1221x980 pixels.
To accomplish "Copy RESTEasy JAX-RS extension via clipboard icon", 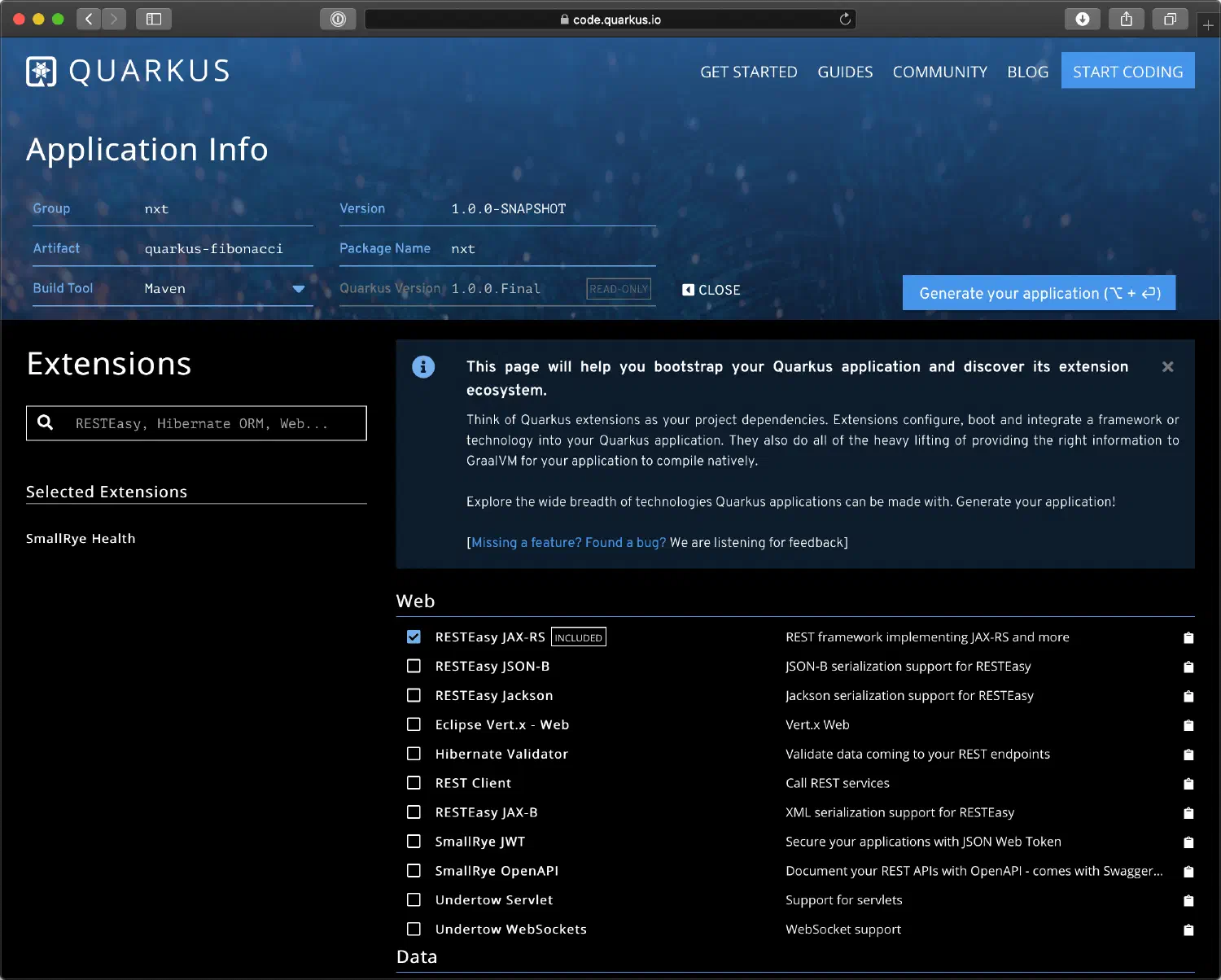I will pyautogui.click(x=1188, y=638).
